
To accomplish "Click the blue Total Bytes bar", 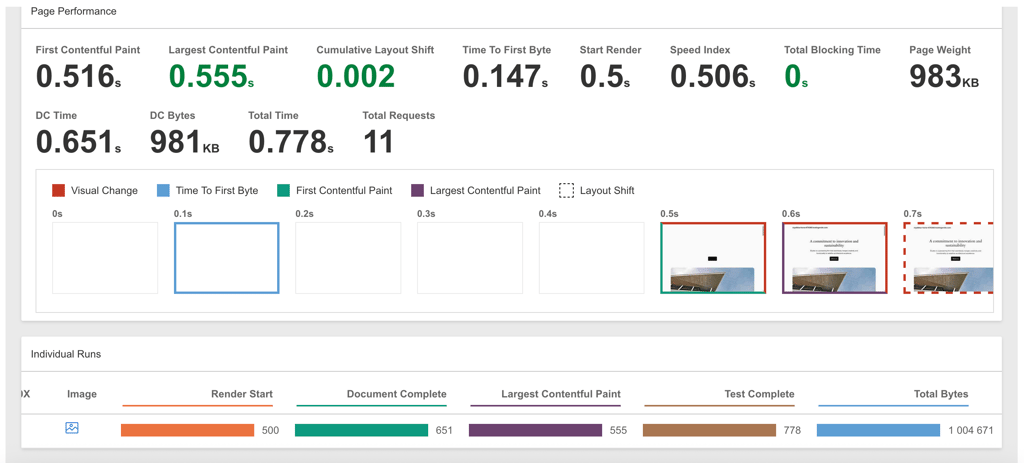I will (878, 430).
